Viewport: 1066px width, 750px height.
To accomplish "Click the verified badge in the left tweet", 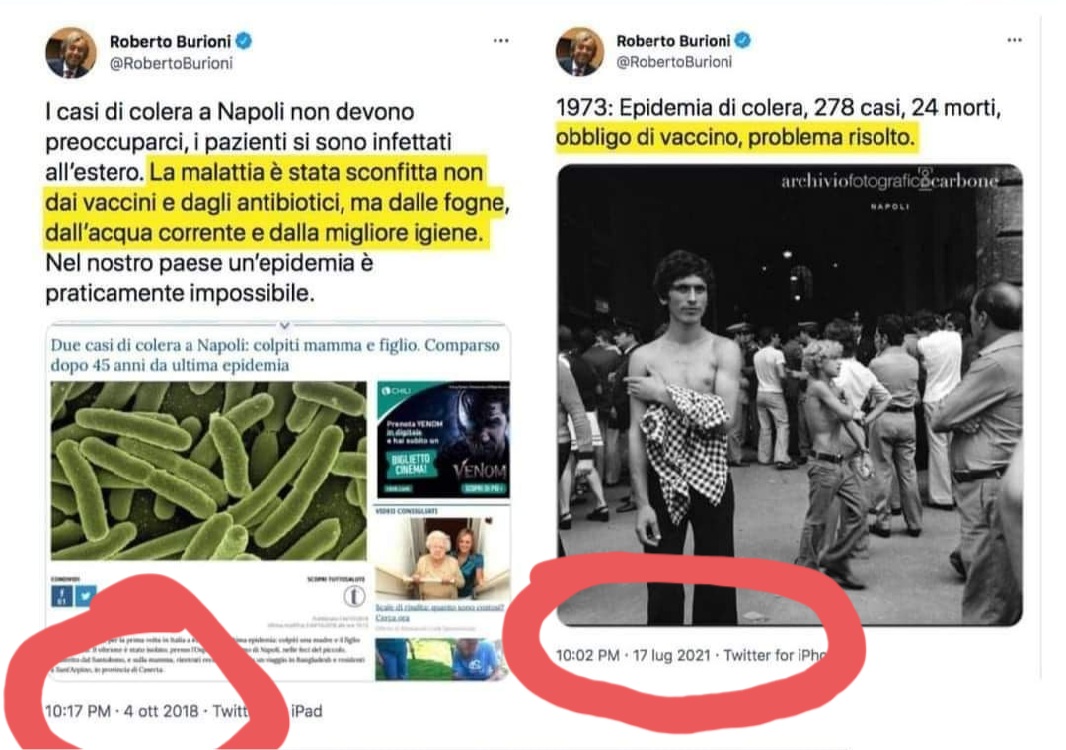I will [243, 41].
